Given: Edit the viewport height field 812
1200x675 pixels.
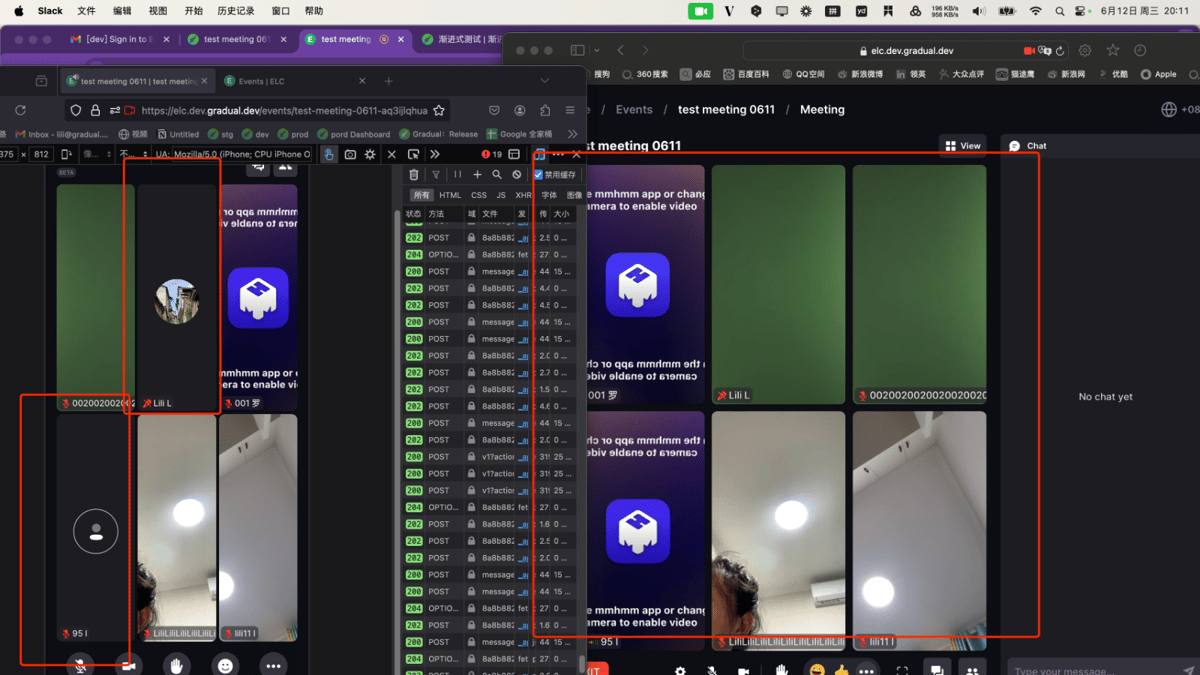Looking at the screenshot, I should click(41, 155).
